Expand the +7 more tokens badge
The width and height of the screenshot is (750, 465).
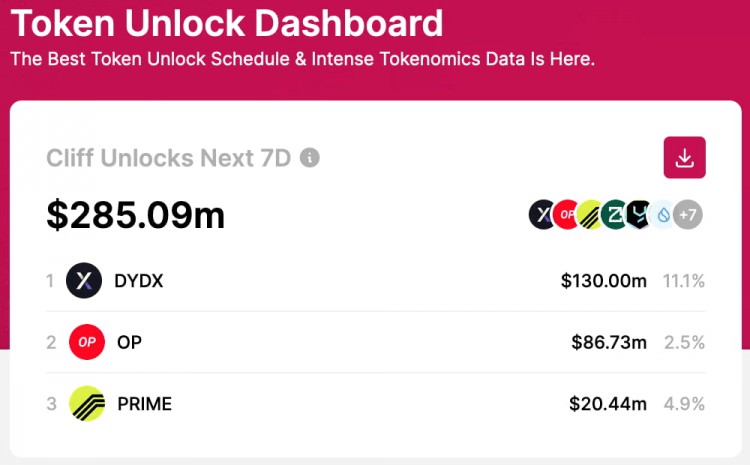(x=688, y=214)
